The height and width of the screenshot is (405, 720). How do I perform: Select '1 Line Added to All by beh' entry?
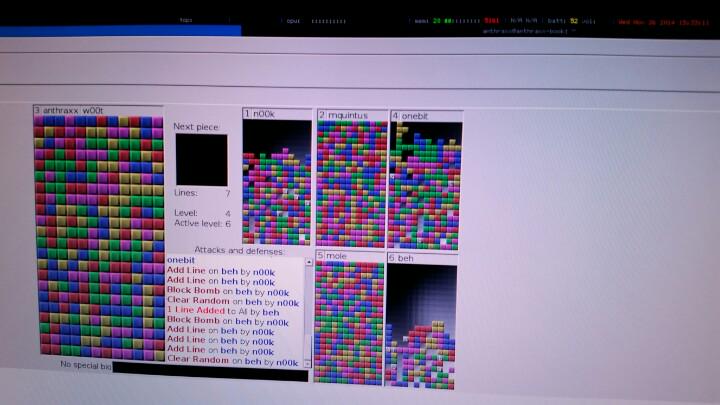point(223,311)
